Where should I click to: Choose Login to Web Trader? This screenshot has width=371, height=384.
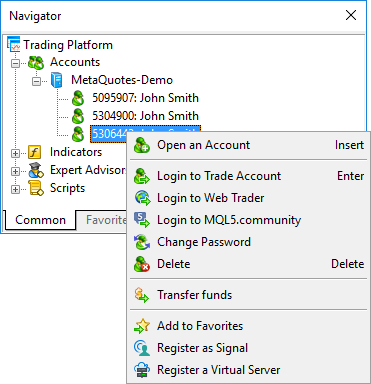click(x=249, y=198)
